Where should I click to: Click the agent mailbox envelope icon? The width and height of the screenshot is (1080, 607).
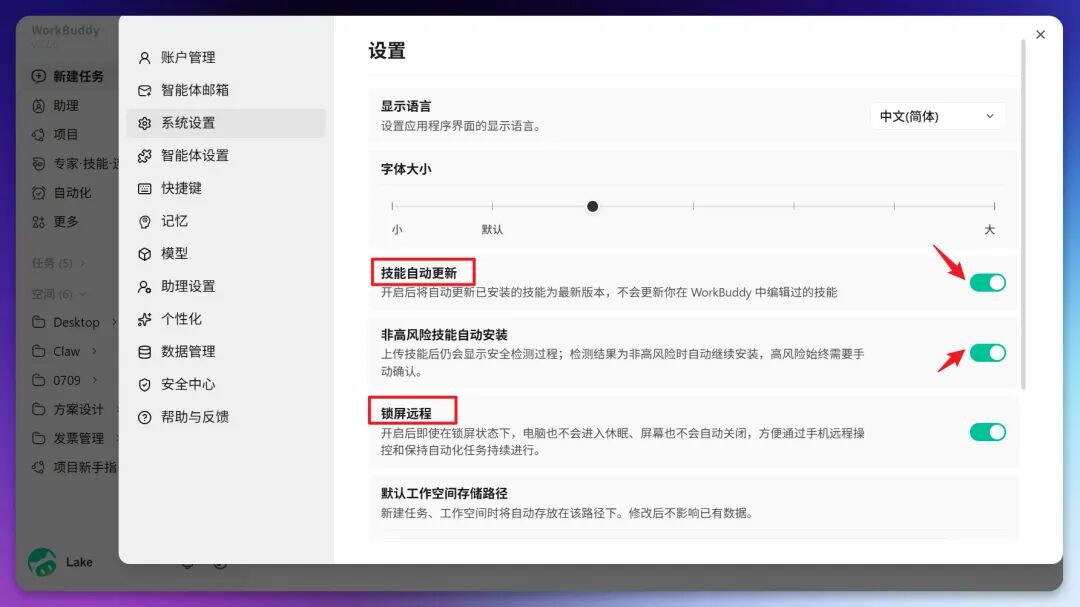click(x=144, y=91)
